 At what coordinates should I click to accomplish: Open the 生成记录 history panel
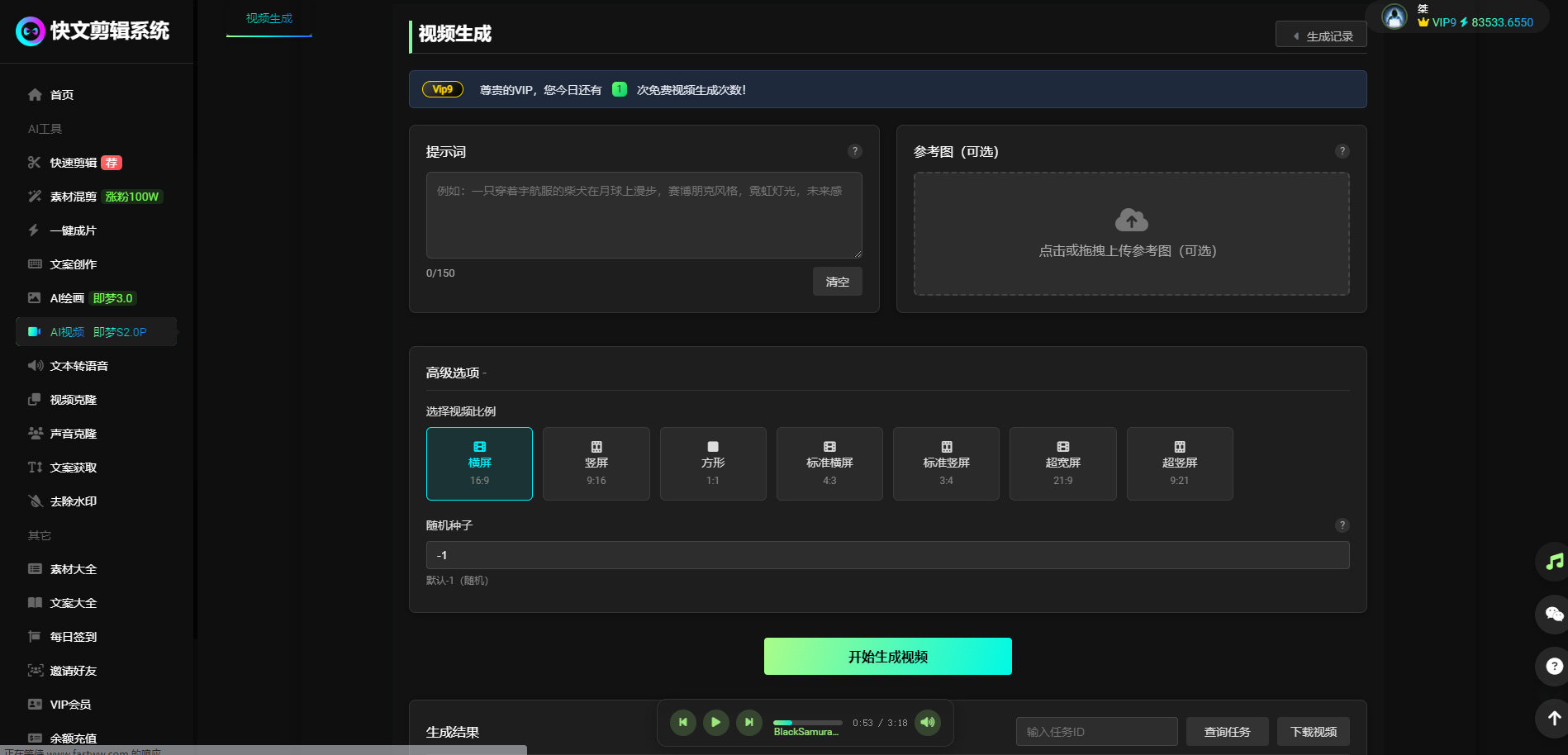click(1321, 36)
